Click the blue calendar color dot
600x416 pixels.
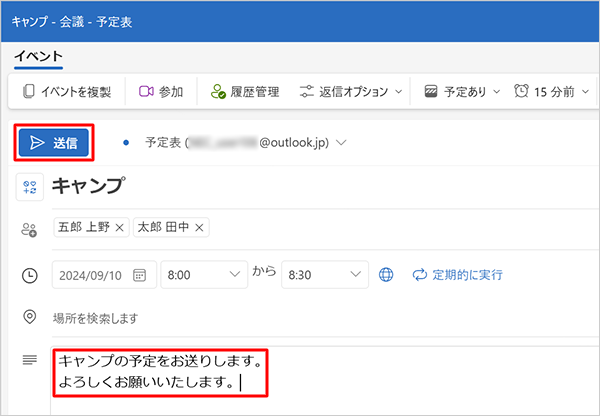(x=126, y=143)
